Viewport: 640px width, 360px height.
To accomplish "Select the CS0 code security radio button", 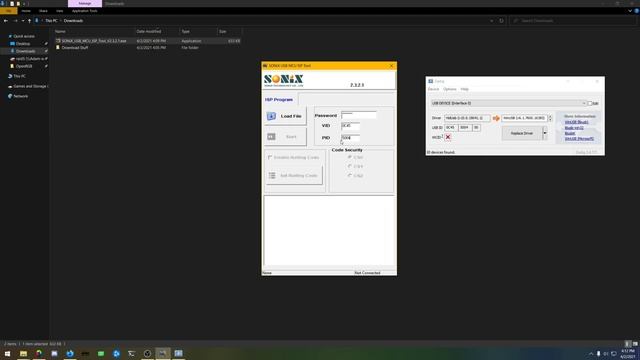I will tap(350, 157).
